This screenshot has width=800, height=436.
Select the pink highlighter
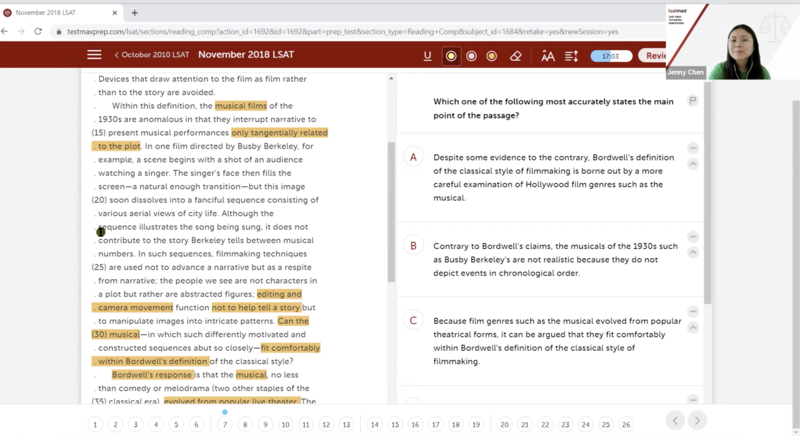(471, 56)
